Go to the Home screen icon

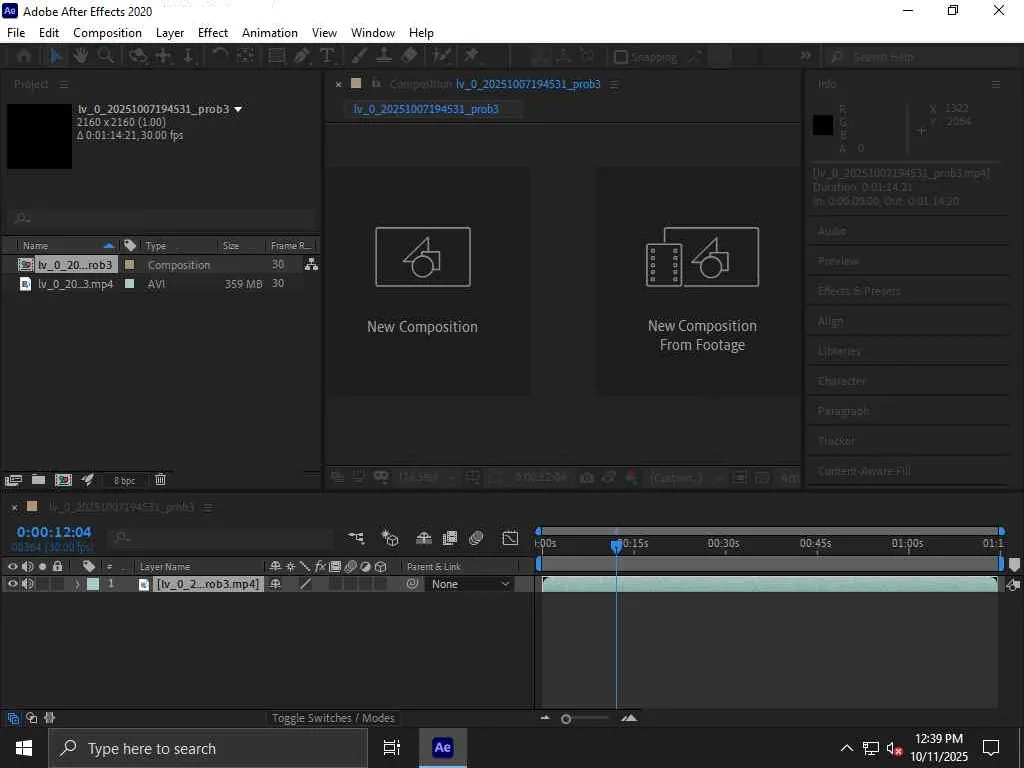(x=24, y=57)
